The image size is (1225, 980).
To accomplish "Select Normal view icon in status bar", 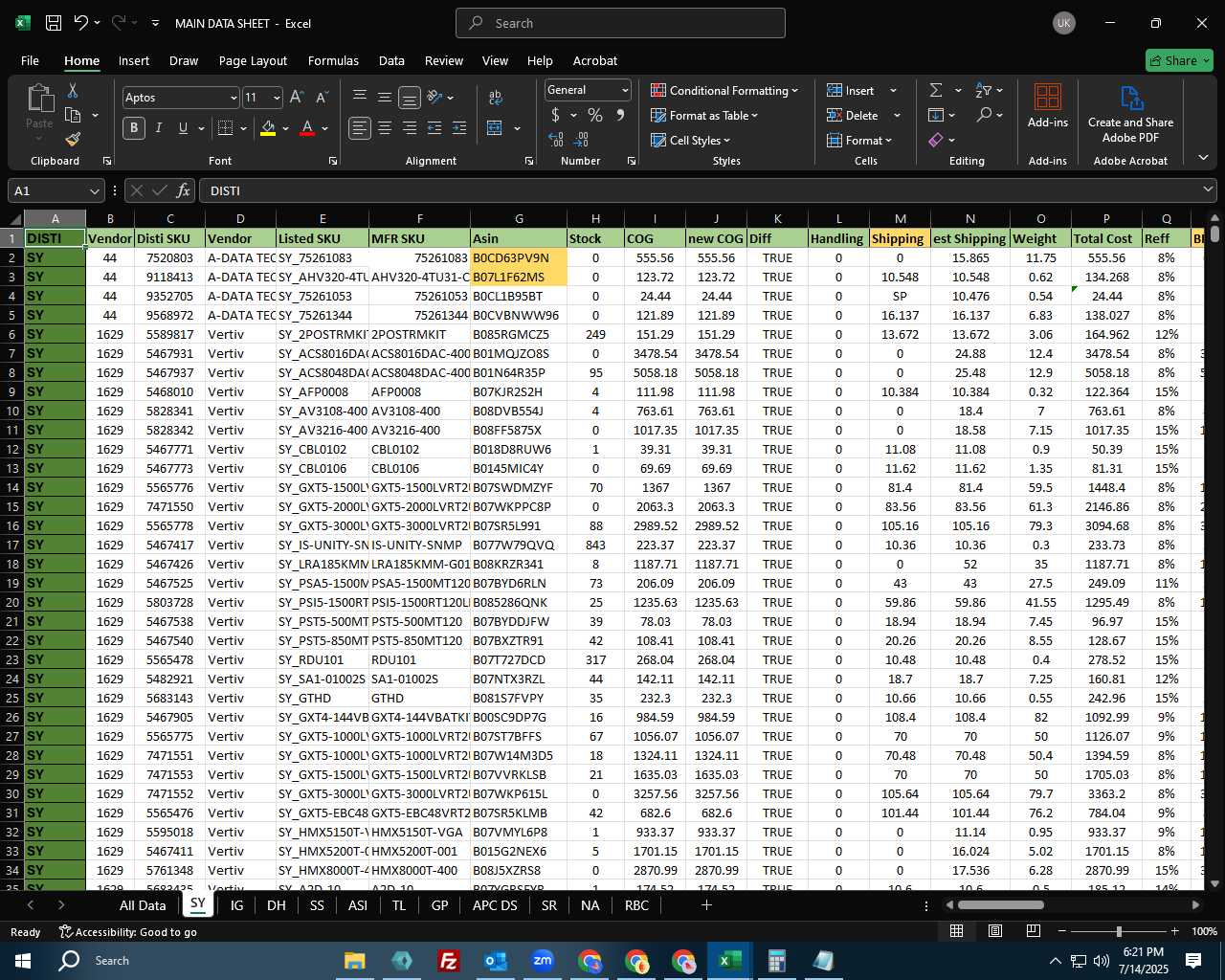I will click(x=956, y=931).
